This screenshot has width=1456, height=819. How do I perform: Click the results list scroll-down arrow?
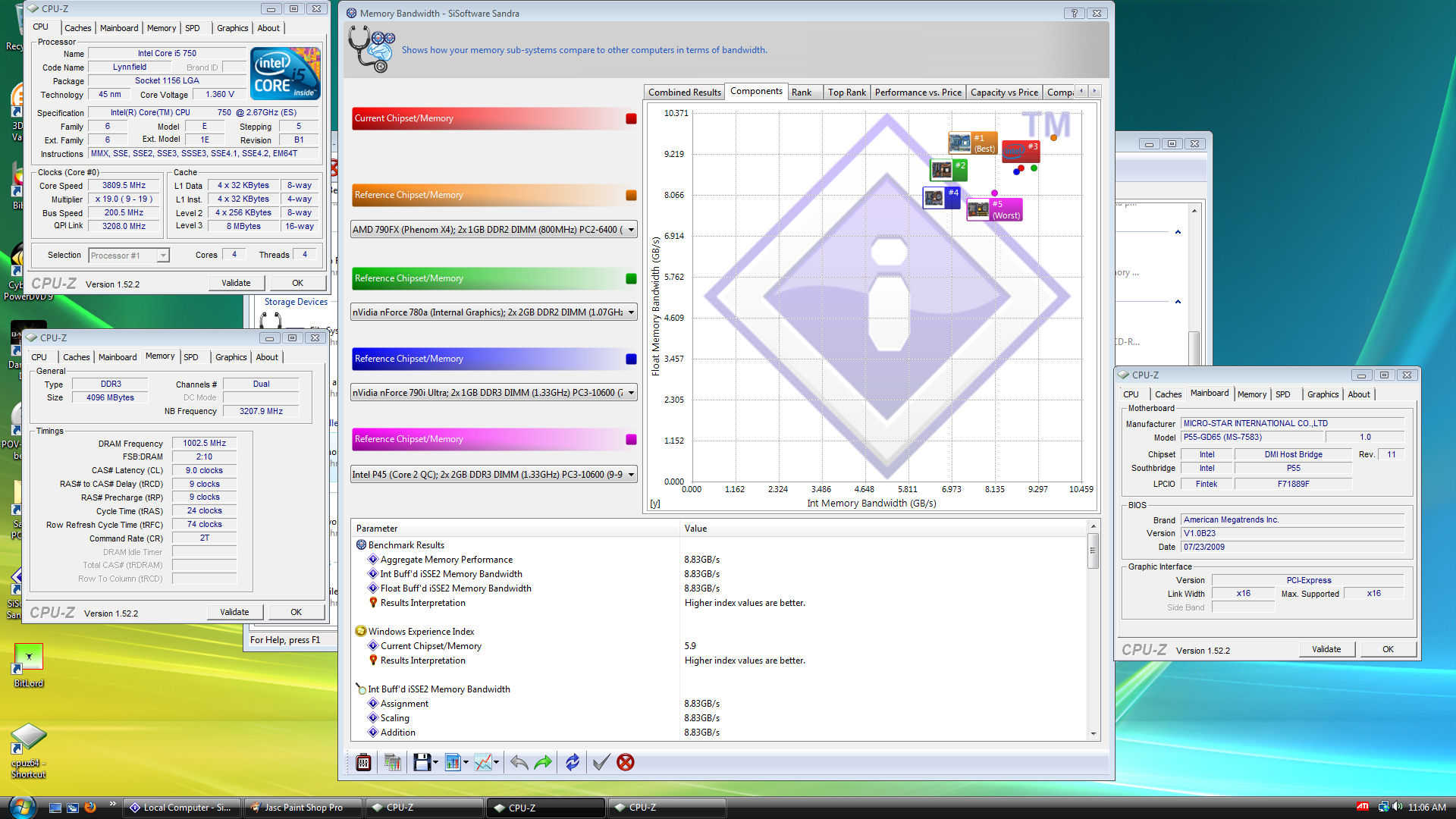pyautogui.click(x=1093, y=734)
